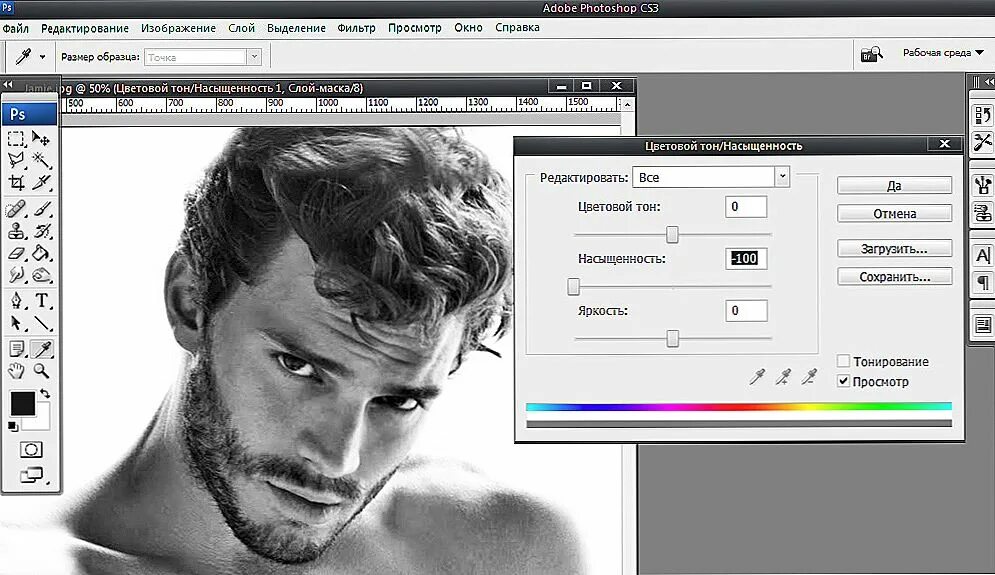Screen dimensions: 995x575
Task: Open the Clone Source panel icon
Action: (982, 212)
